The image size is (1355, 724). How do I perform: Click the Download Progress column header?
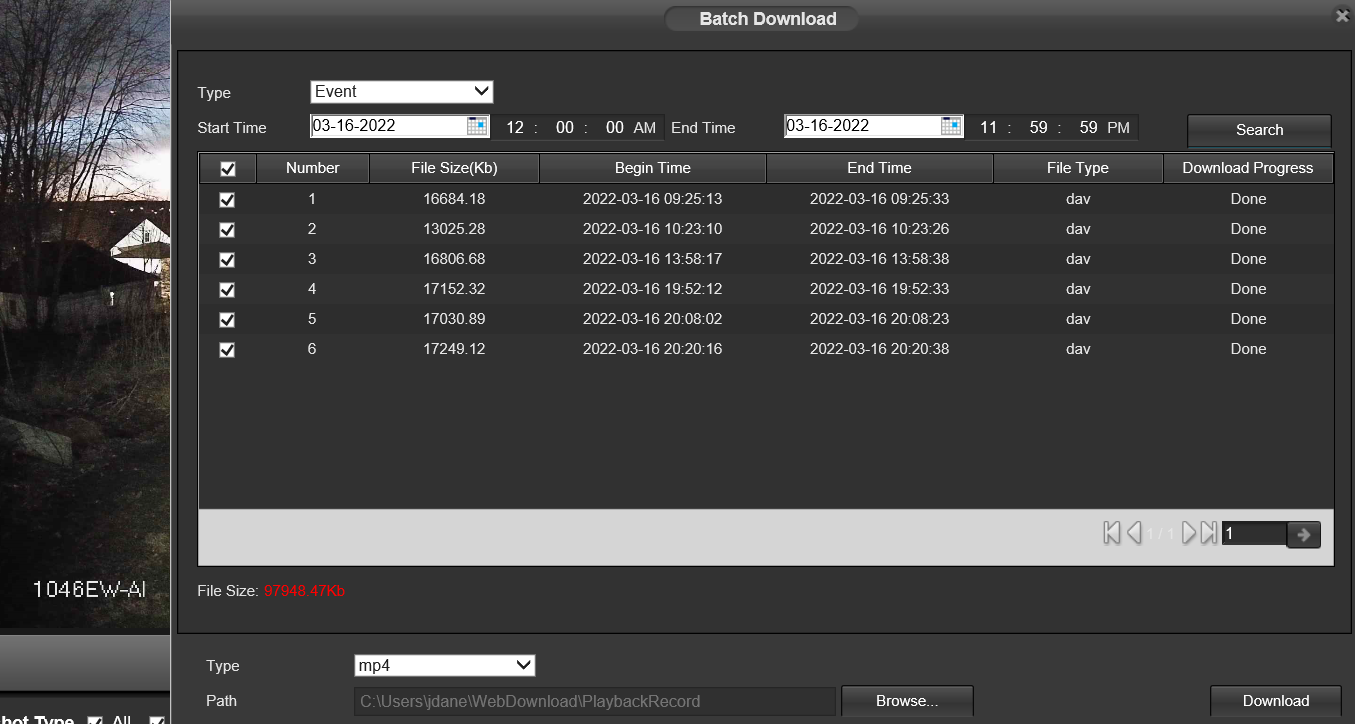coord(1248,168)
